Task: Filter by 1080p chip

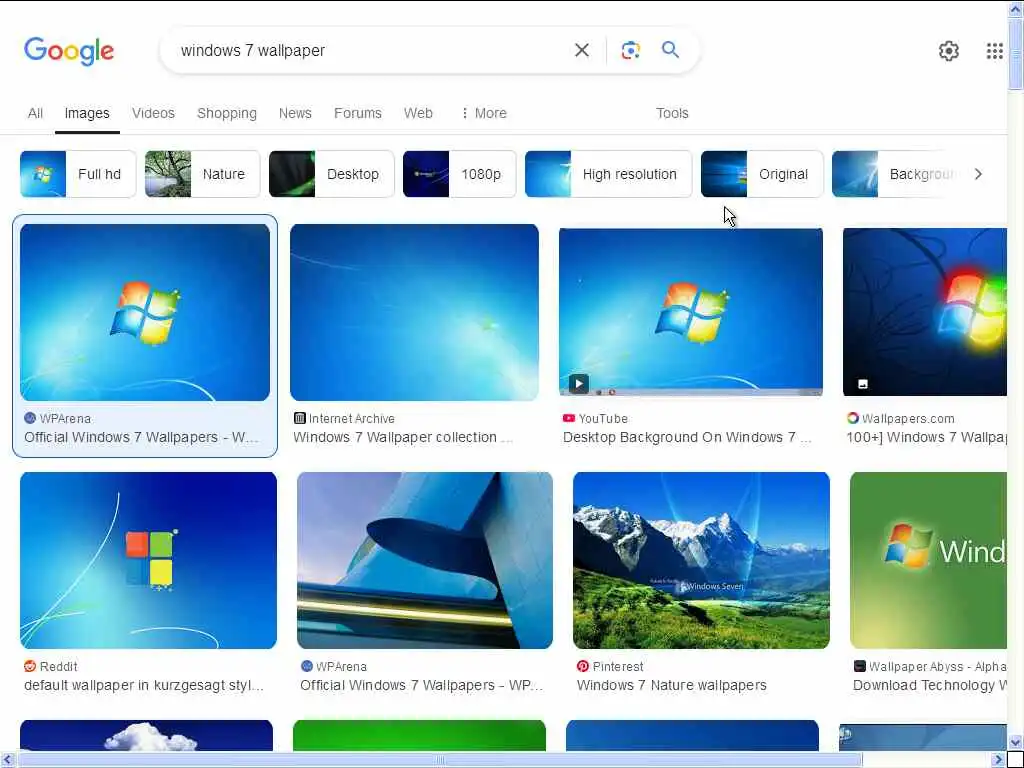Action: point(460,174)
